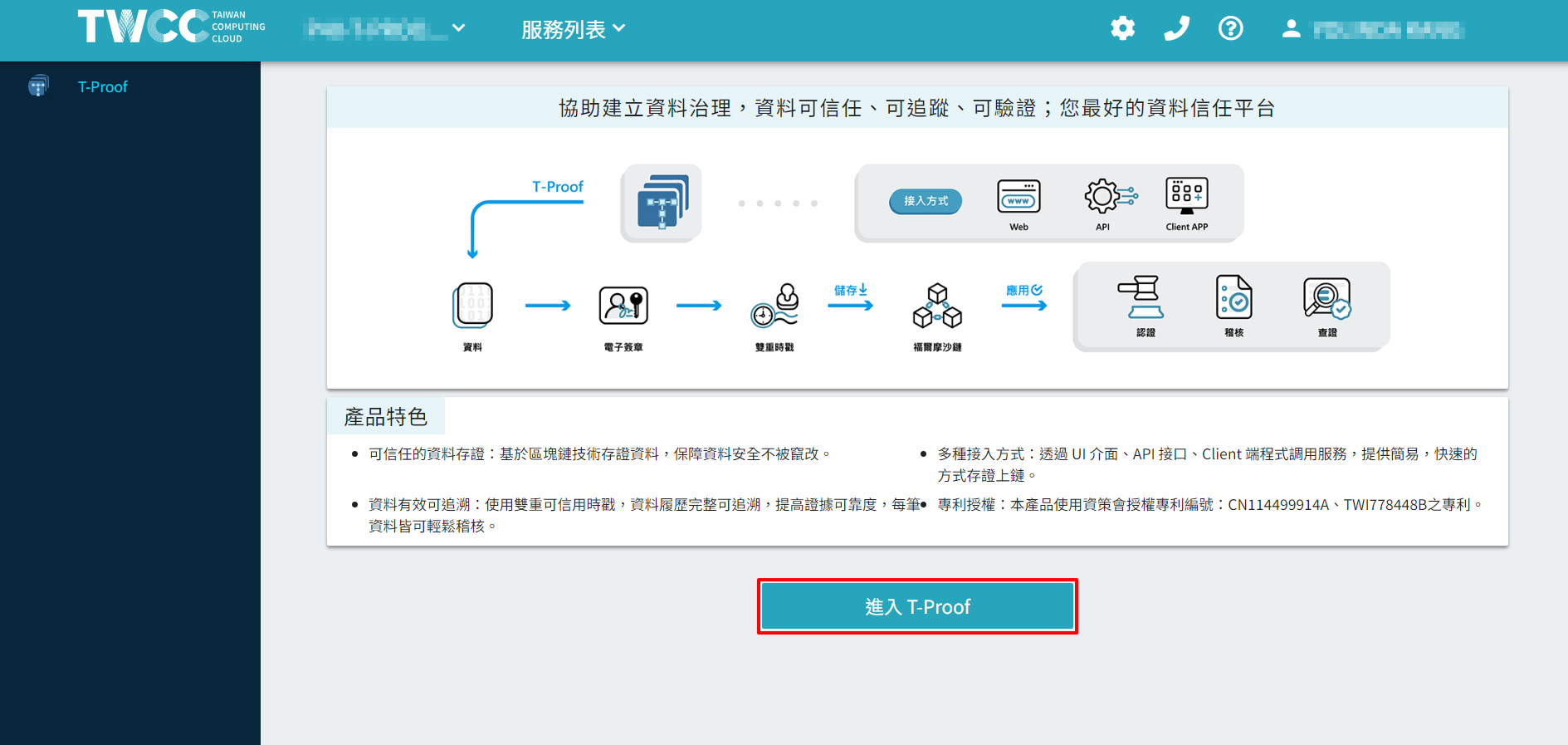This screenshot has width=1568, height=745.
Task: Click the API gear icon
Action: click(x=1110, y=196)
